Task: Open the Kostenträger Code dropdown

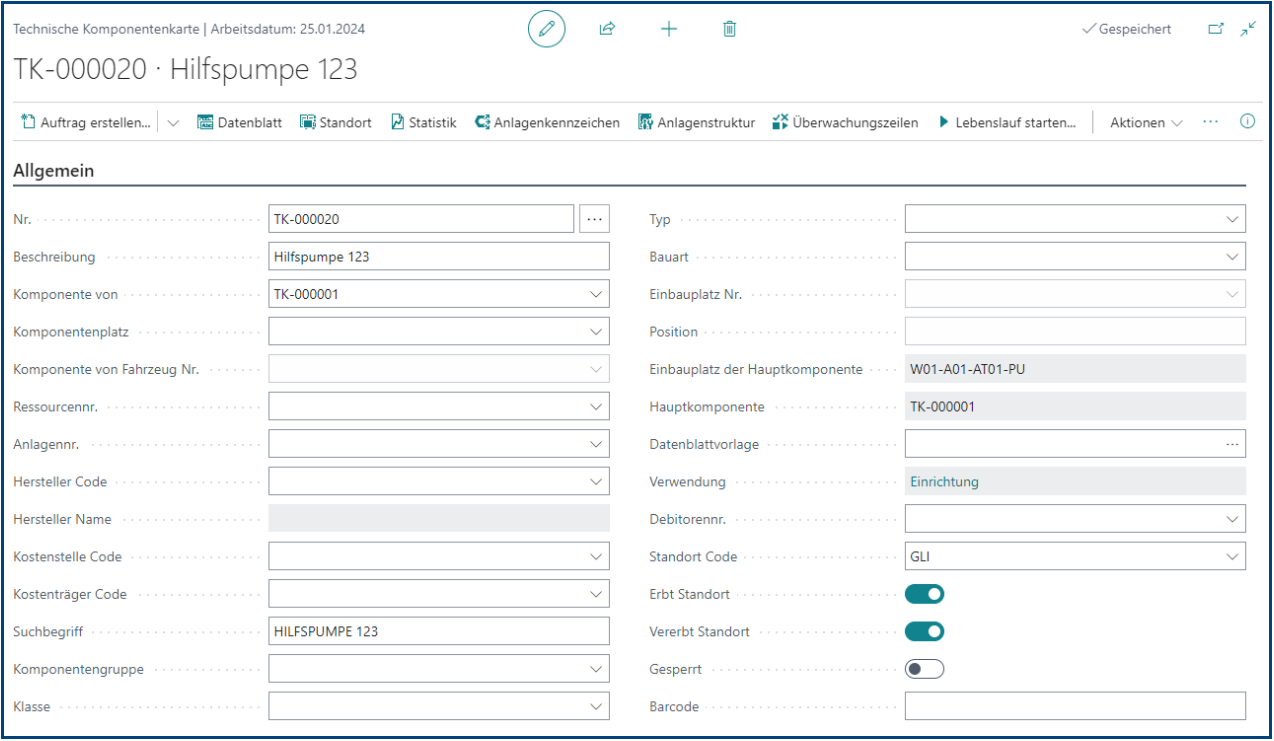Action: coord(596,594)
